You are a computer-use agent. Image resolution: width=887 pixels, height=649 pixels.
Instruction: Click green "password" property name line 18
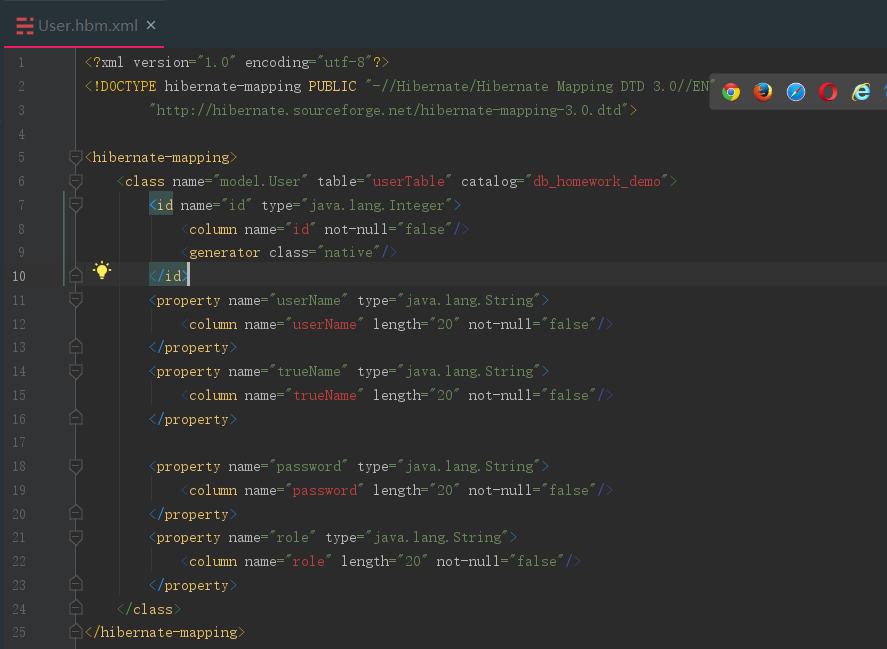pos(308,466)
